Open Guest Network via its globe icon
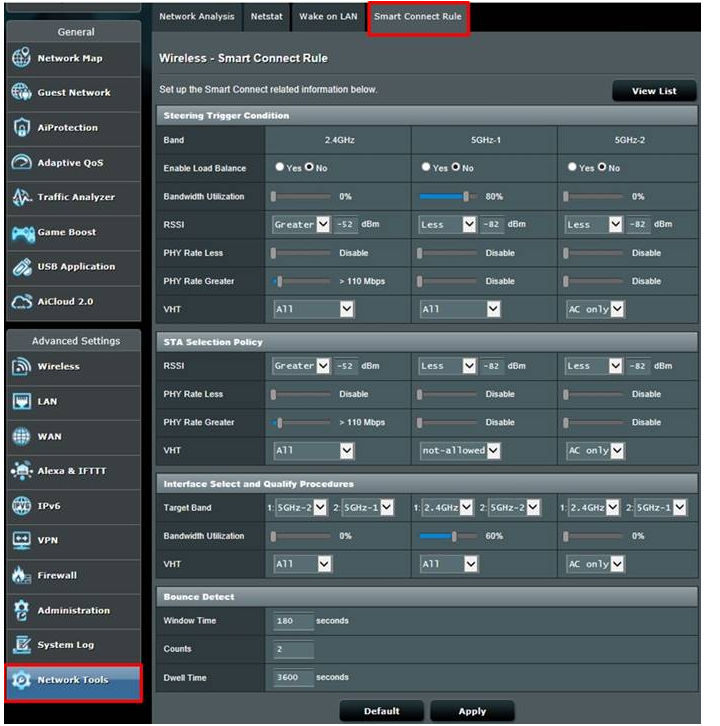This screenshot has height=726, width=720. 21,92
